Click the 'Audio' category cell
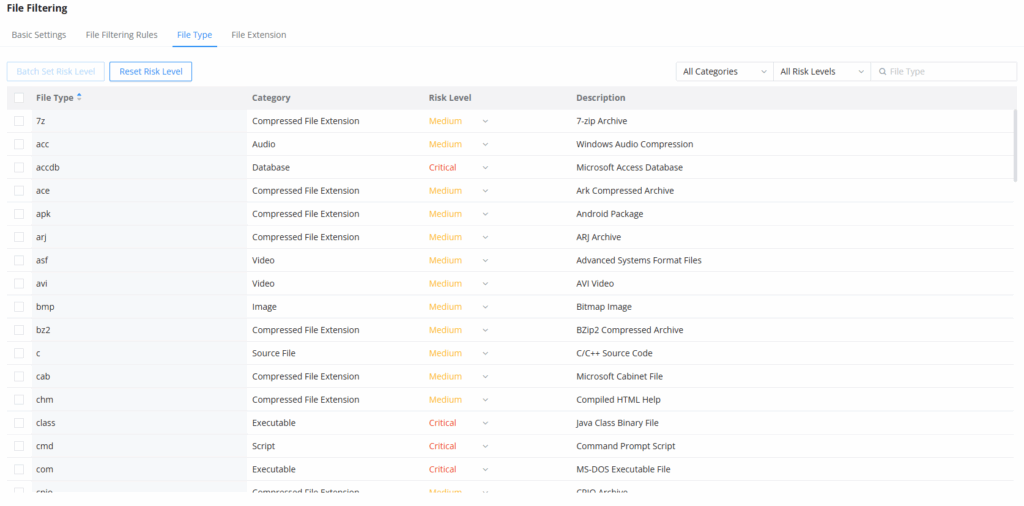The width and height of the screenshot is (1024, 506). tap(264, 144)
